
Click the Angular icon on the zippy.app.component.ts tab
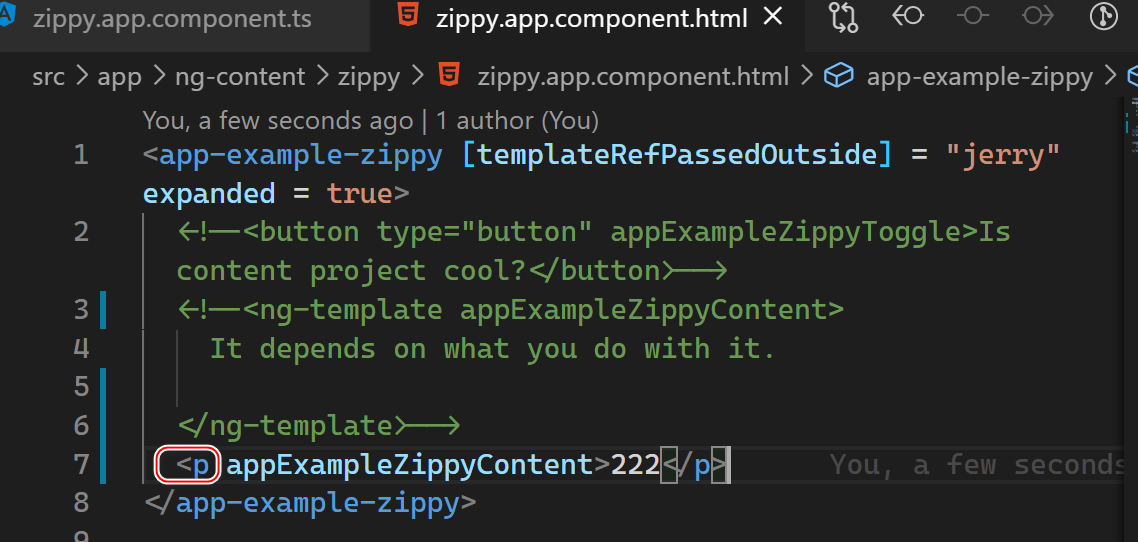click(x=8, y=17)
